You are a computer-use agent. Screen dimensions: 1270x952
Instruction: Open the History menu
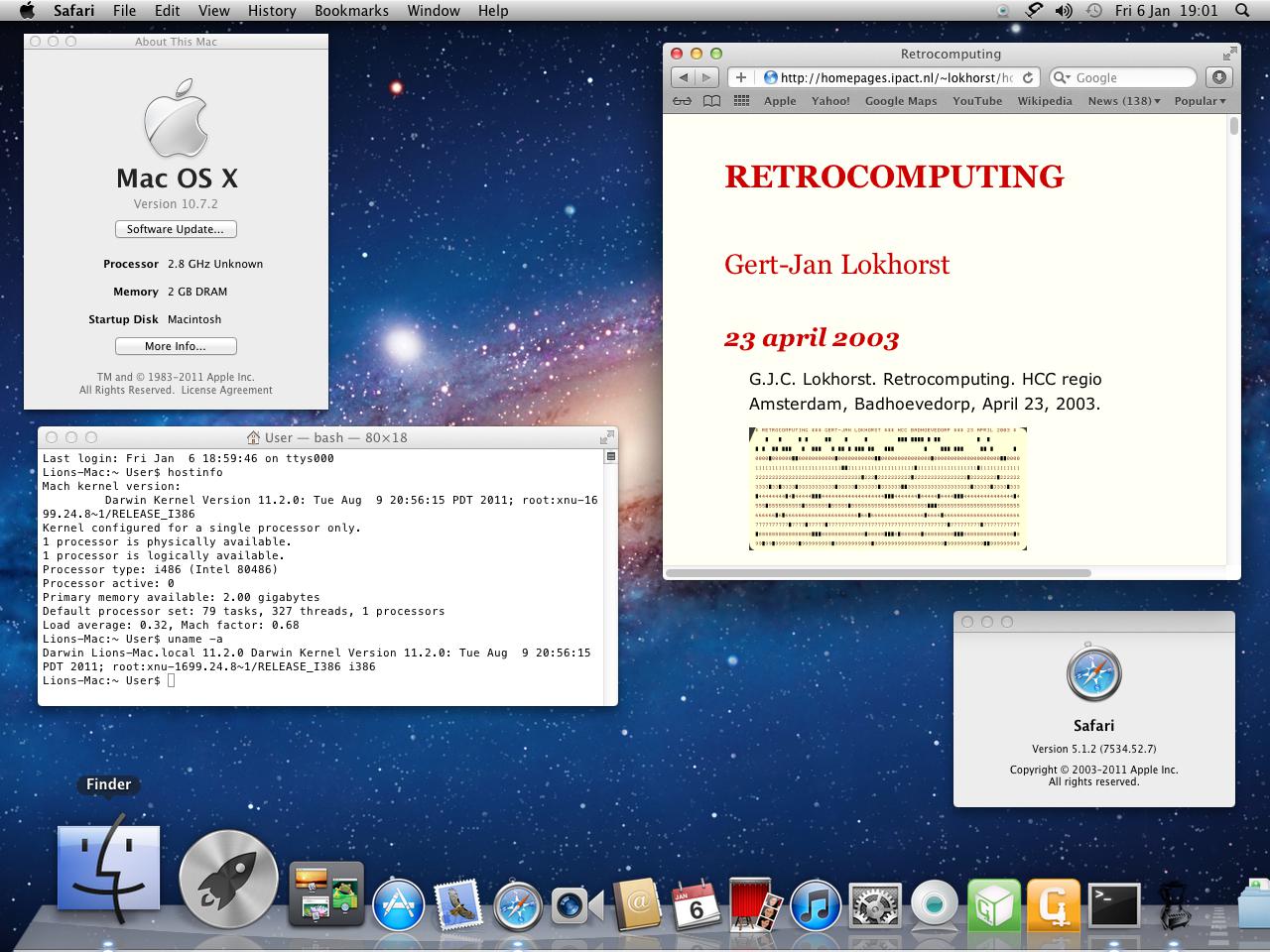[x=272, y=10]
